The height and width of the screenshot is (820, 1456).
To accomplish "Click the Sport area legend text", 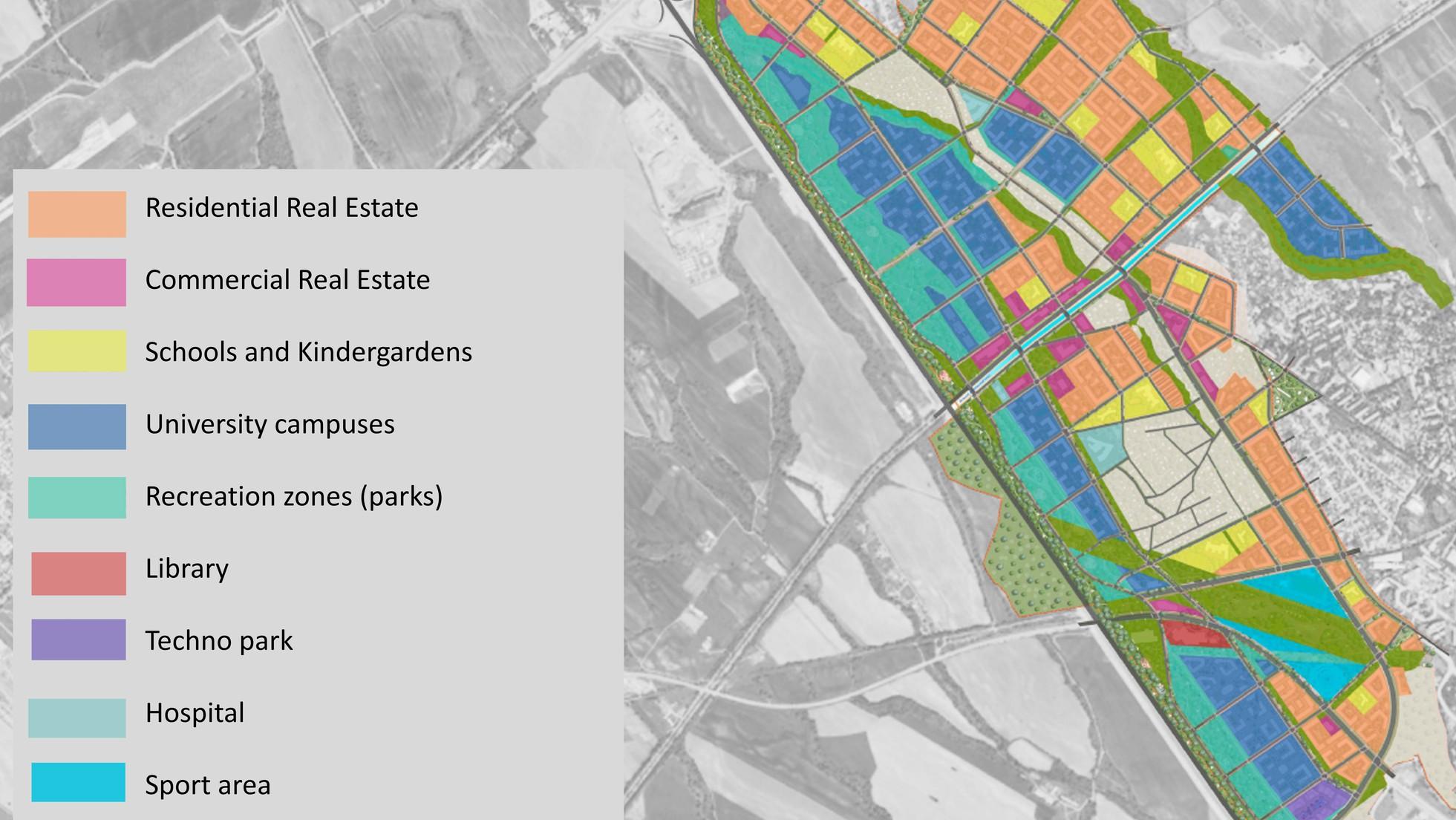I will point(207,785).
